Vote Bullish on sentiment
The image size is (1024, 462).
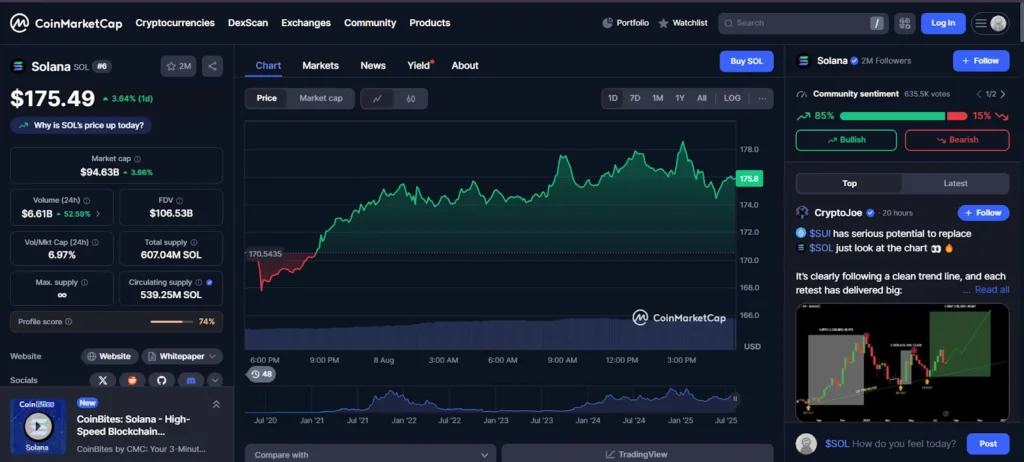click(x=846, y=140)
